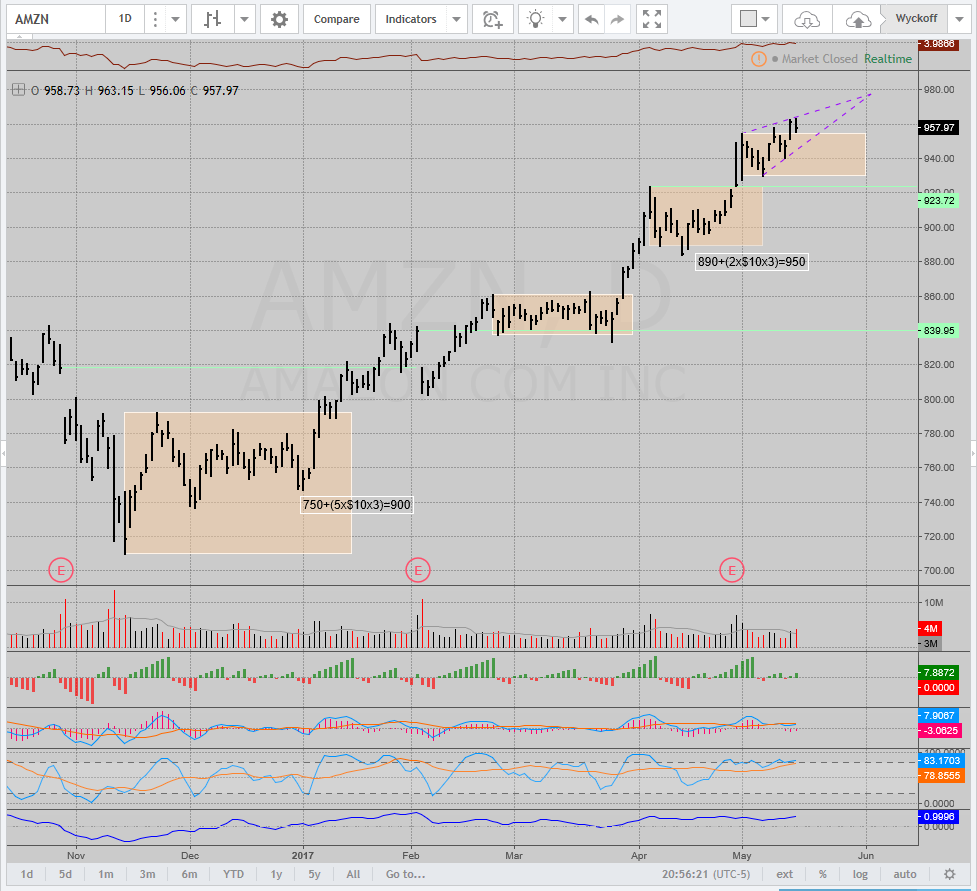Toggle auto scale on price axis
This screenshot has height=891, width=977.
(x=904, y=874)
